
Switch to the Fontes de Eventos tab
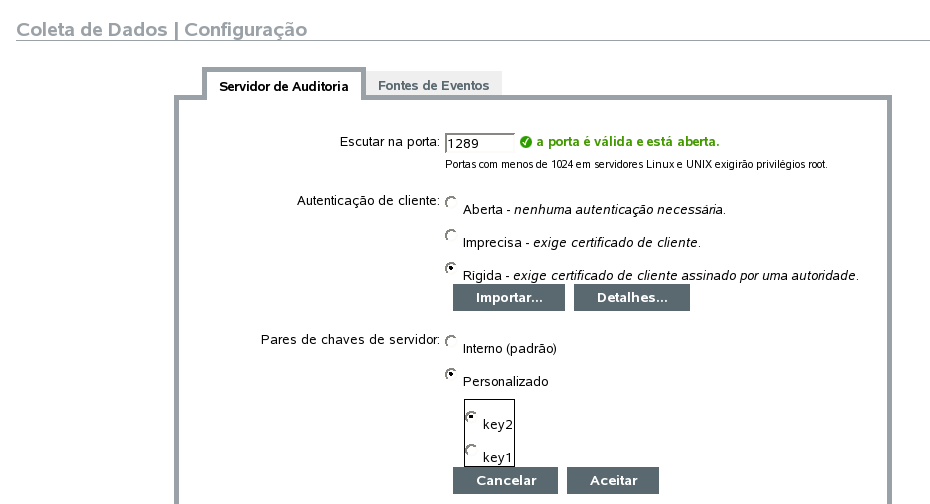(433, 86)
